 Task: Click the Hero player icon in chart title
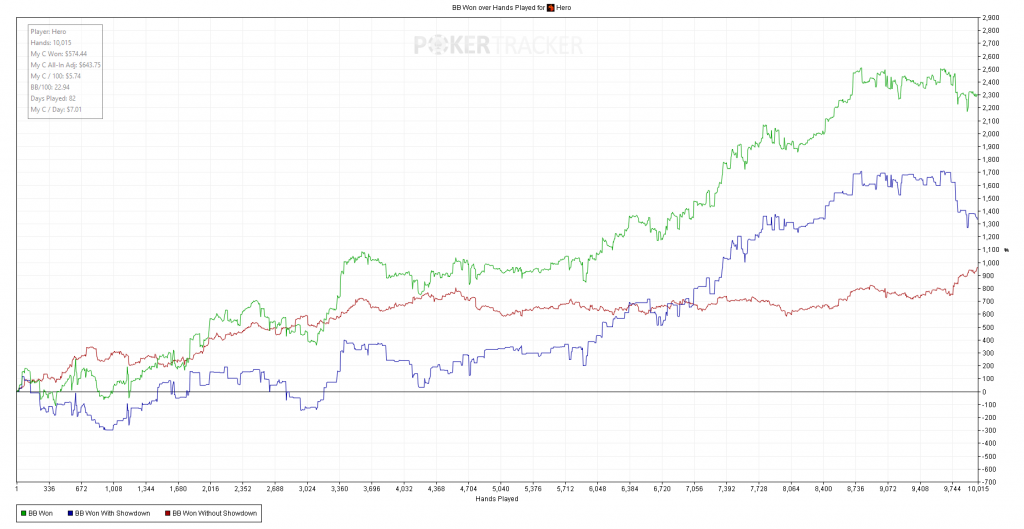[551, 8]
